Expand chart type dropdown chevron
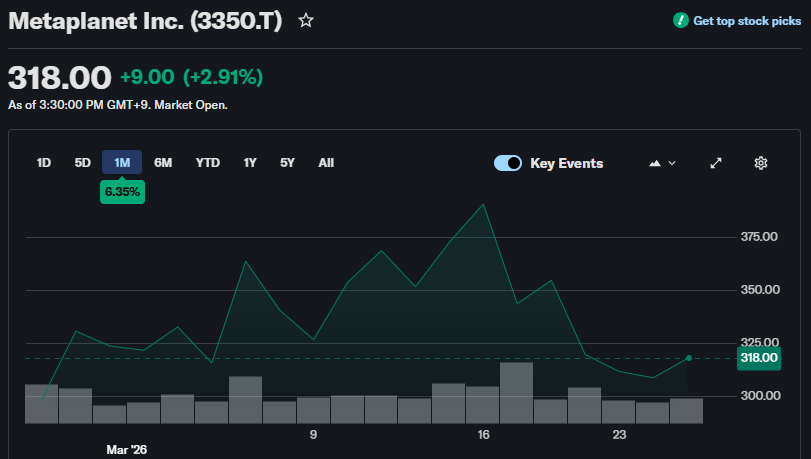This screenshot has height=459, width=811. pos(672,163)
